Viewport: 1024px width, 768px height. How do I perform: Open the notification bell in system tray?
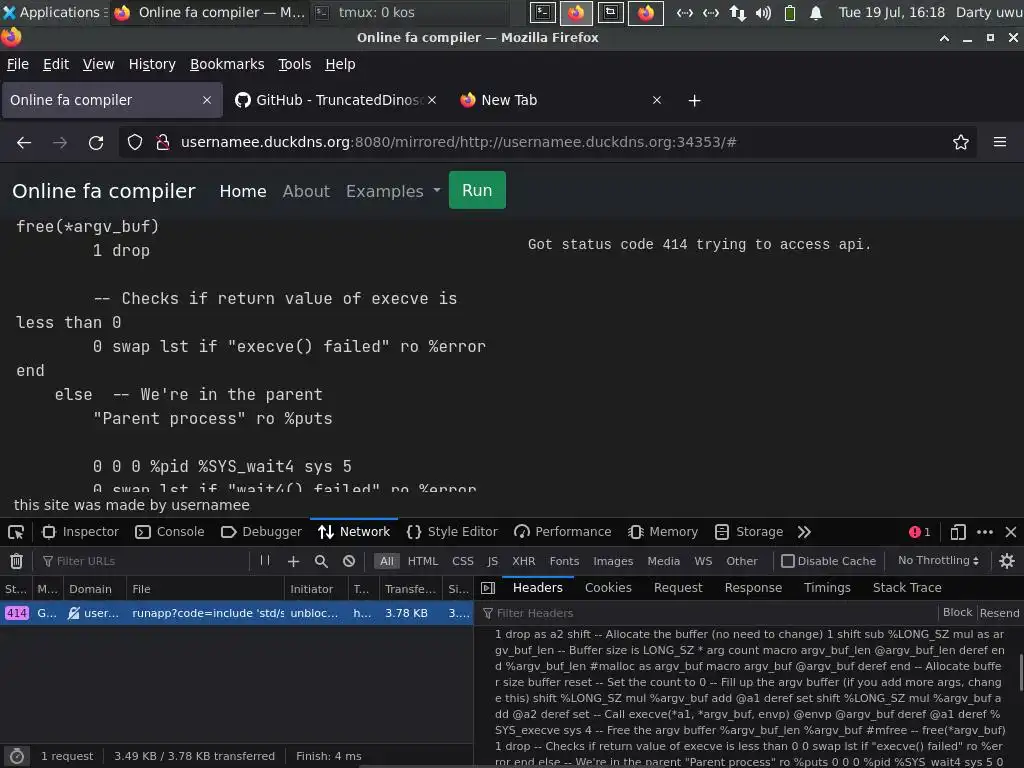point(816,12)
